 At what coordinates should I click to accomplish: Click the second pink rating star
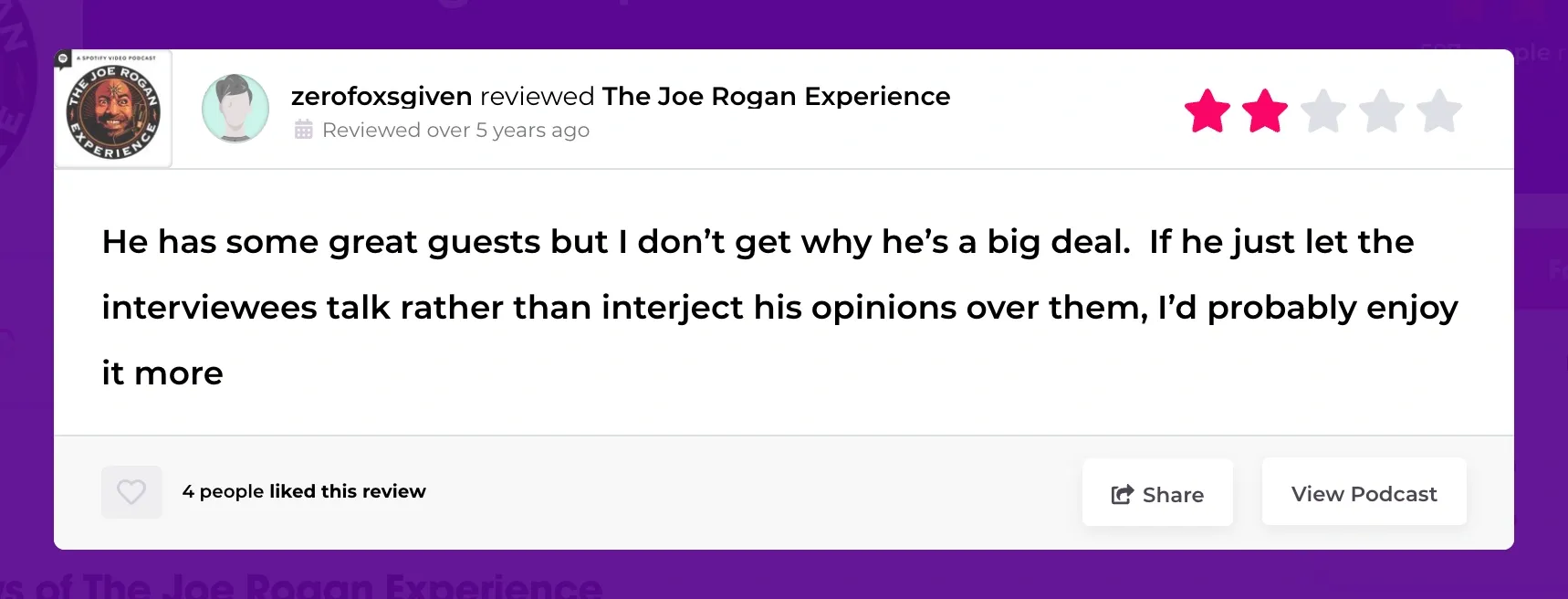(1265, 111)
